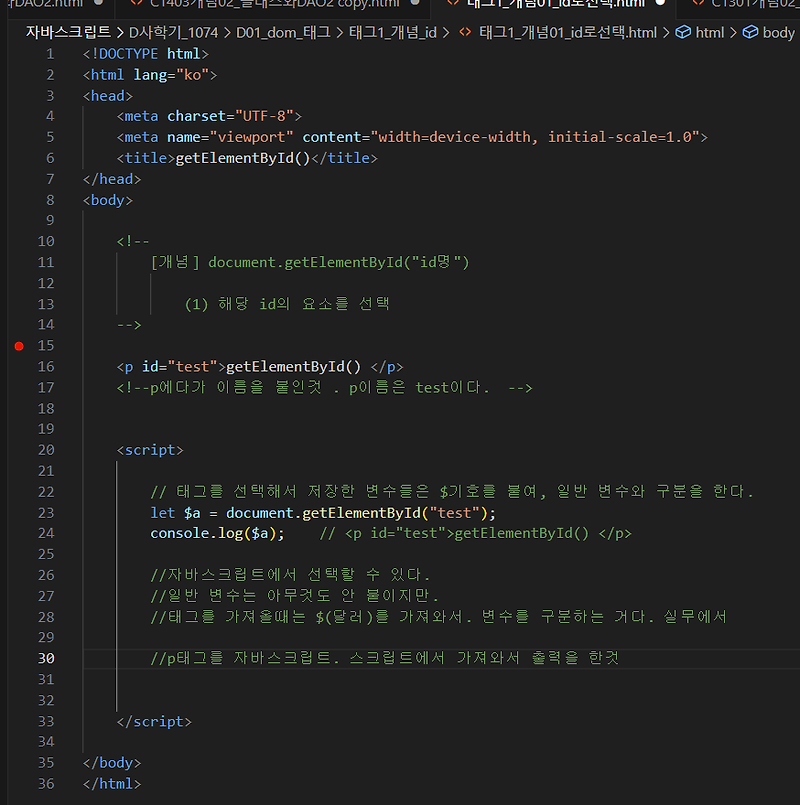Click the file icon on CT403 copy tab
Viewport: 800px width, 805px height.
[x=136, y=6]
